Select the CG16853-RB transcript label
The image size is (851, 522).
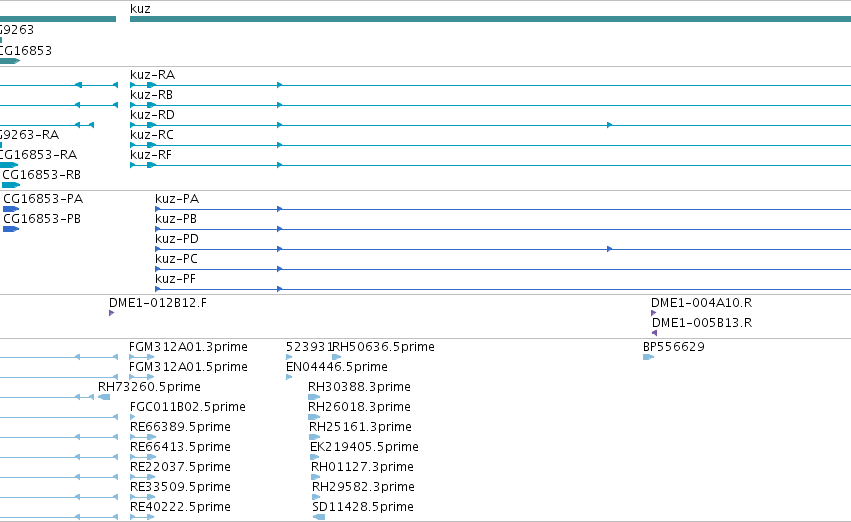(x=42, y=175)
